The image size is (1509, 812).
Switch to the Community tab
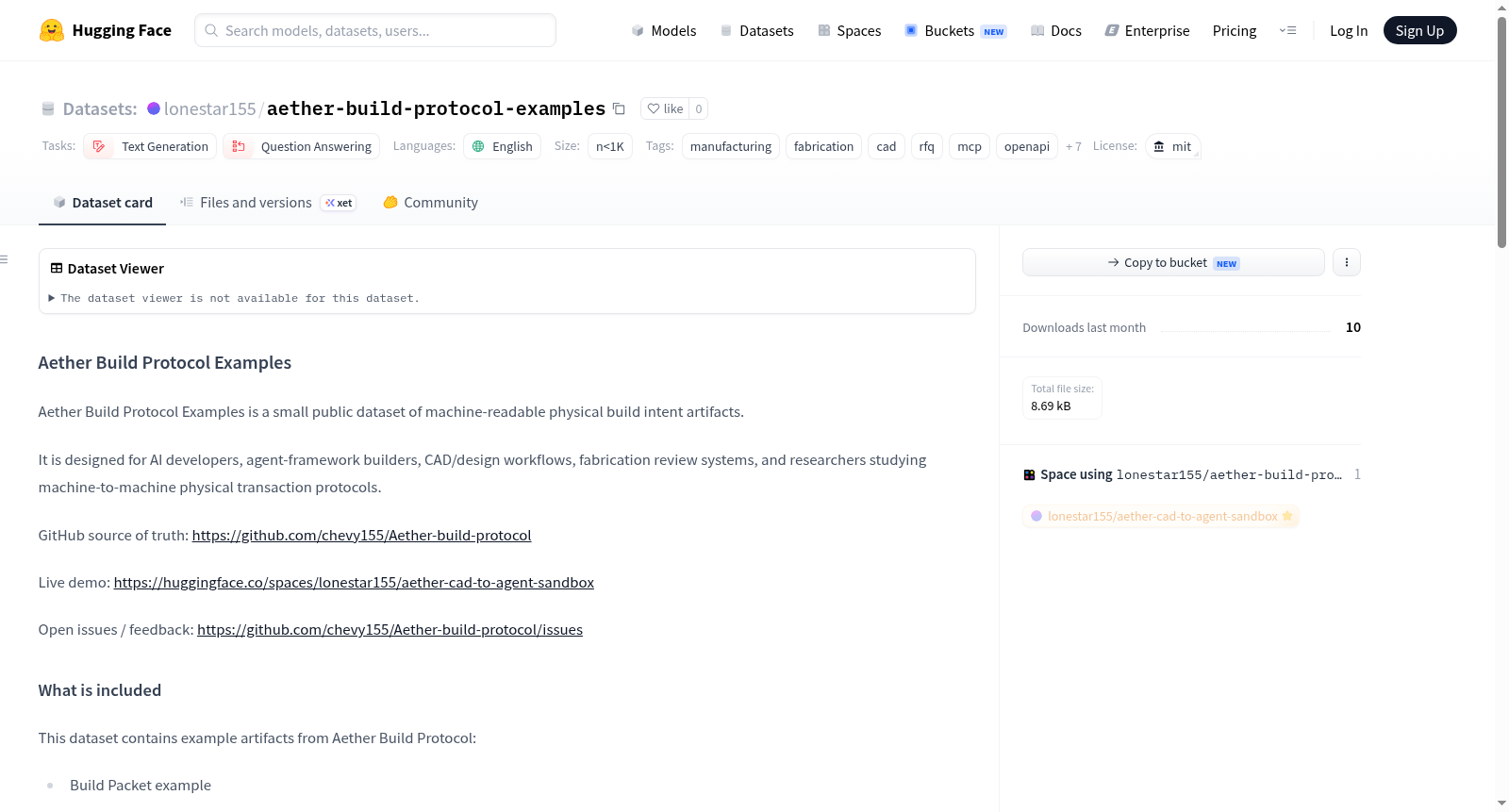[430, 203]
